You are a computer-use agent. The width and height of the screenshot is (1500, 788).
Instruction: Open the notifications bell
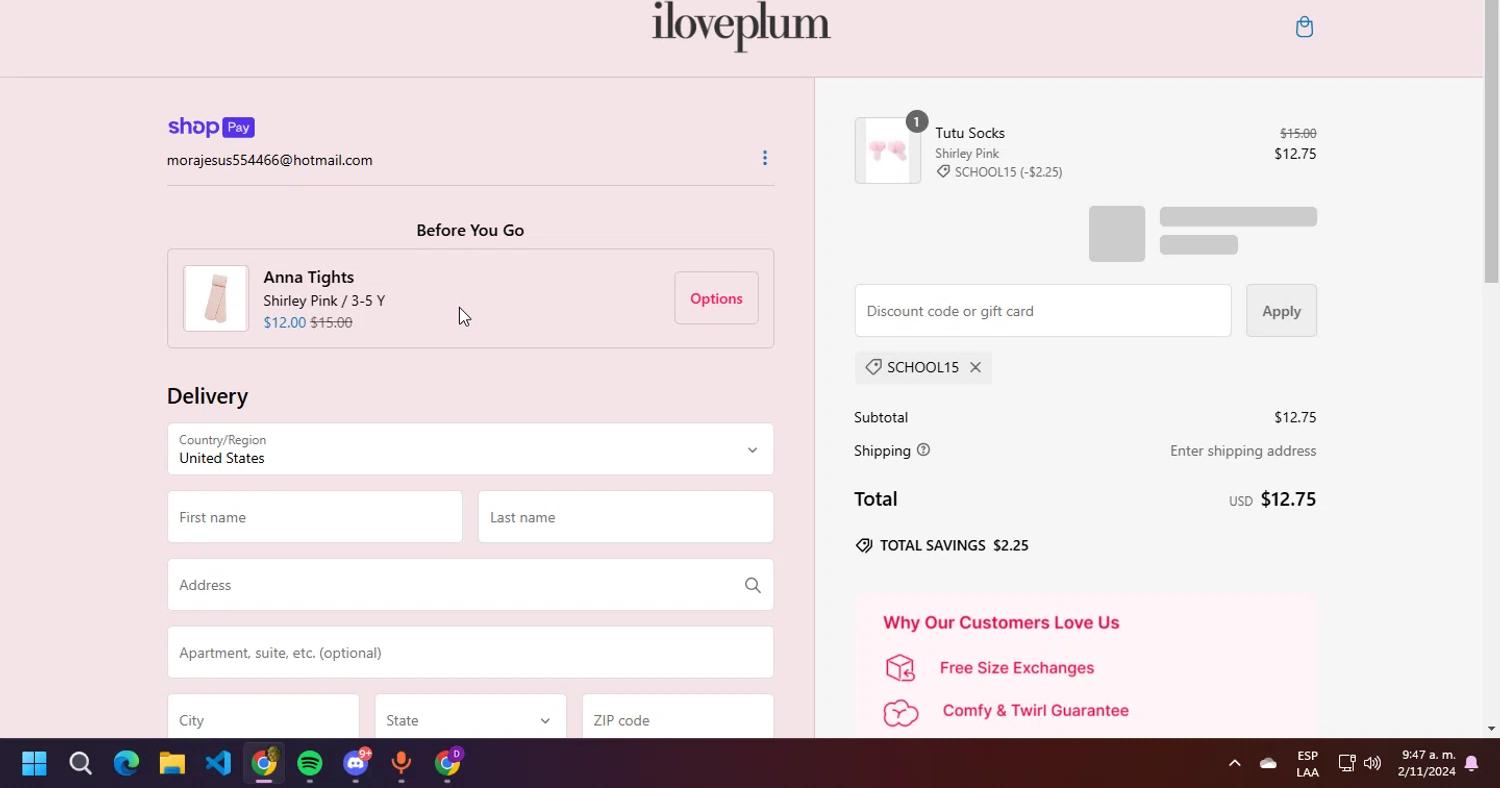pos(1471,763)
